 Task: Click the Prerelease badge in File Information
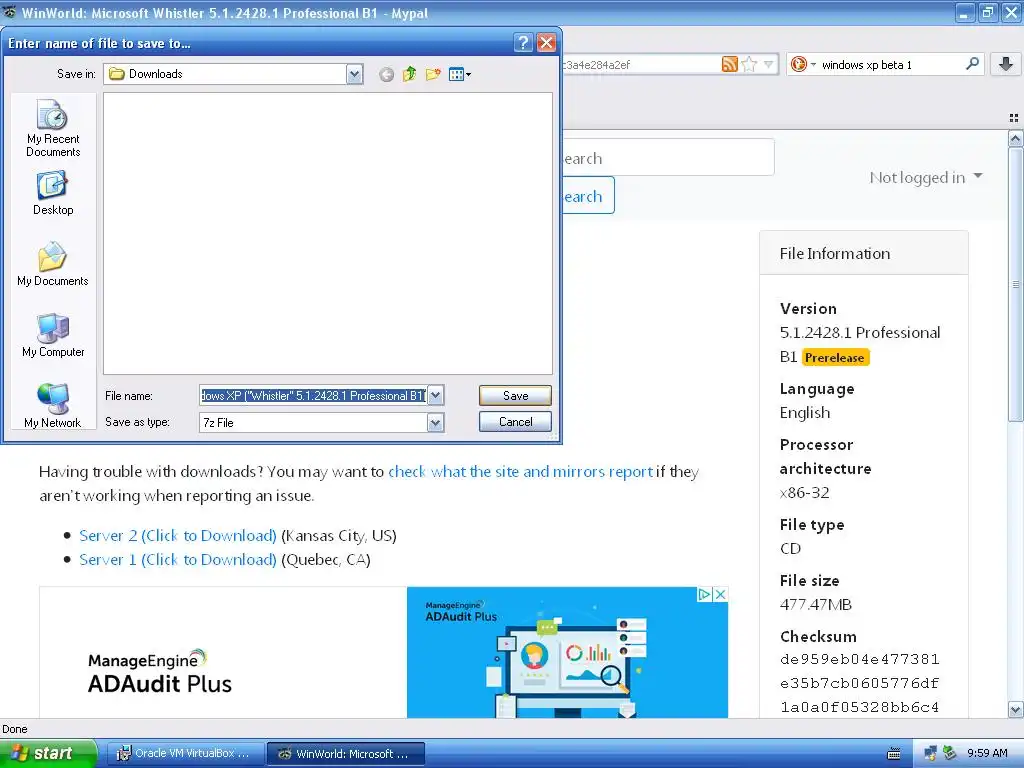pyautogui.click(x=835, y=358)
